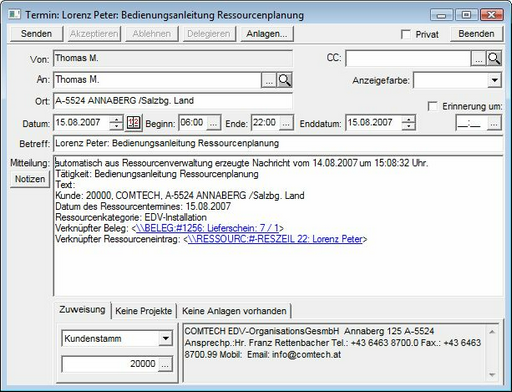Minimize the Termin window
Screen dimensions: 512x392
tap(441, 15)
